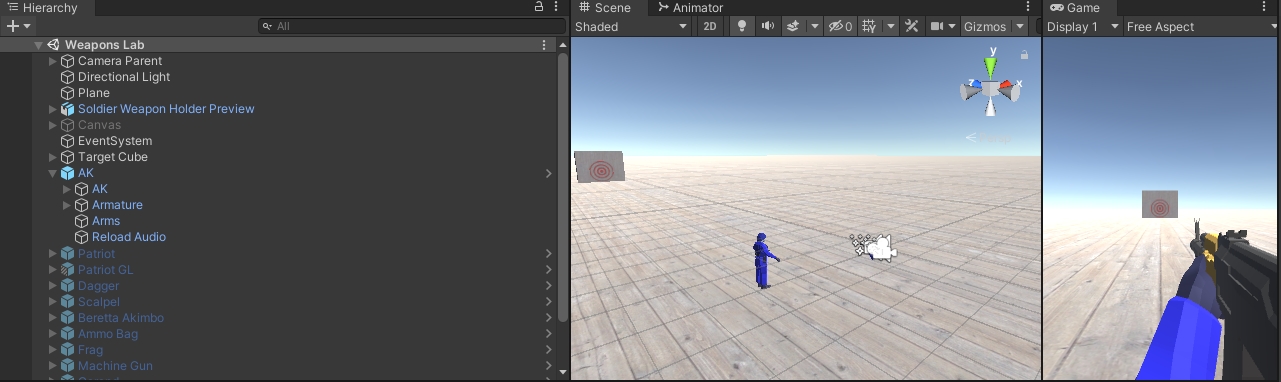The image size is (1281, 382).
Task: Toggle the Hierarchy panel lock icon
Action: tap(539, 7)
